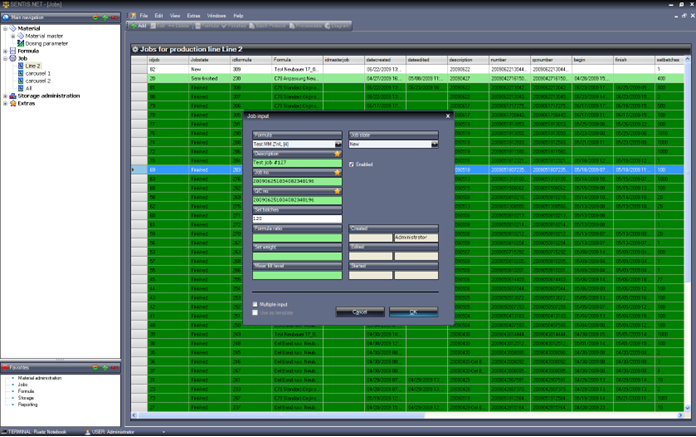Click the Add button in the toolbar
This screenshot has width=696, height=437.
click(138, 27)
